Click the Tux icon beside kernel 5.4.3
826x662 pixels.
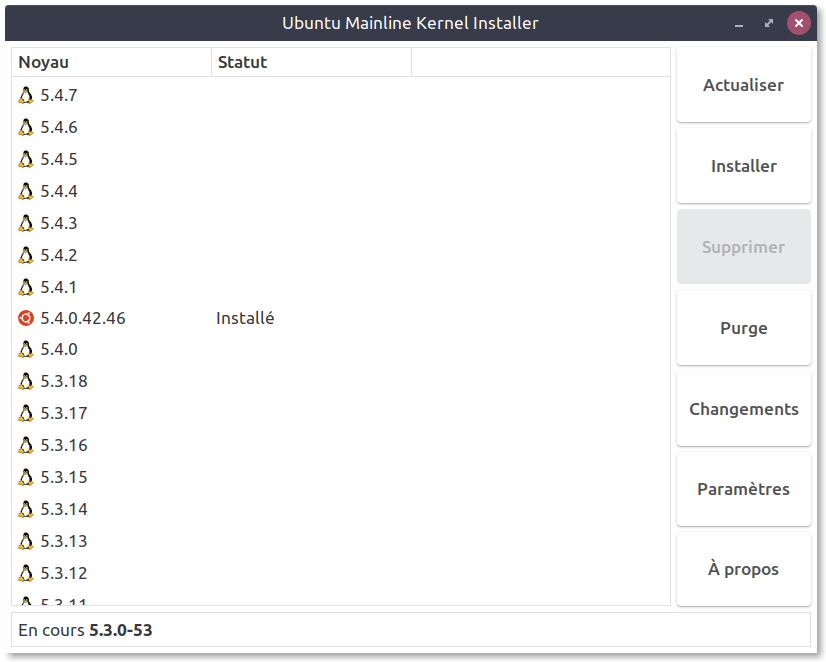[x=26, y=224]
